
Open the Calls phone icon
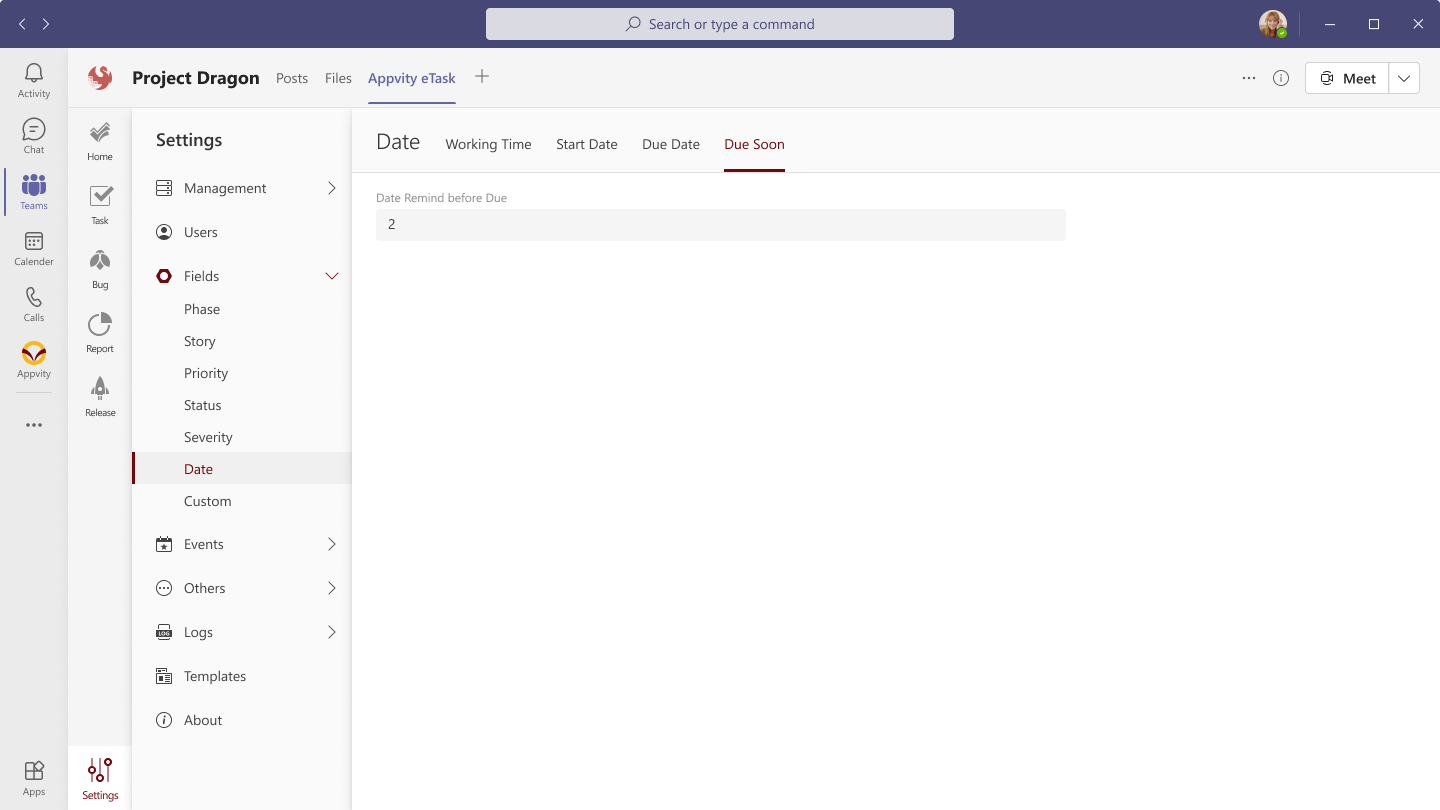[34, 298]
